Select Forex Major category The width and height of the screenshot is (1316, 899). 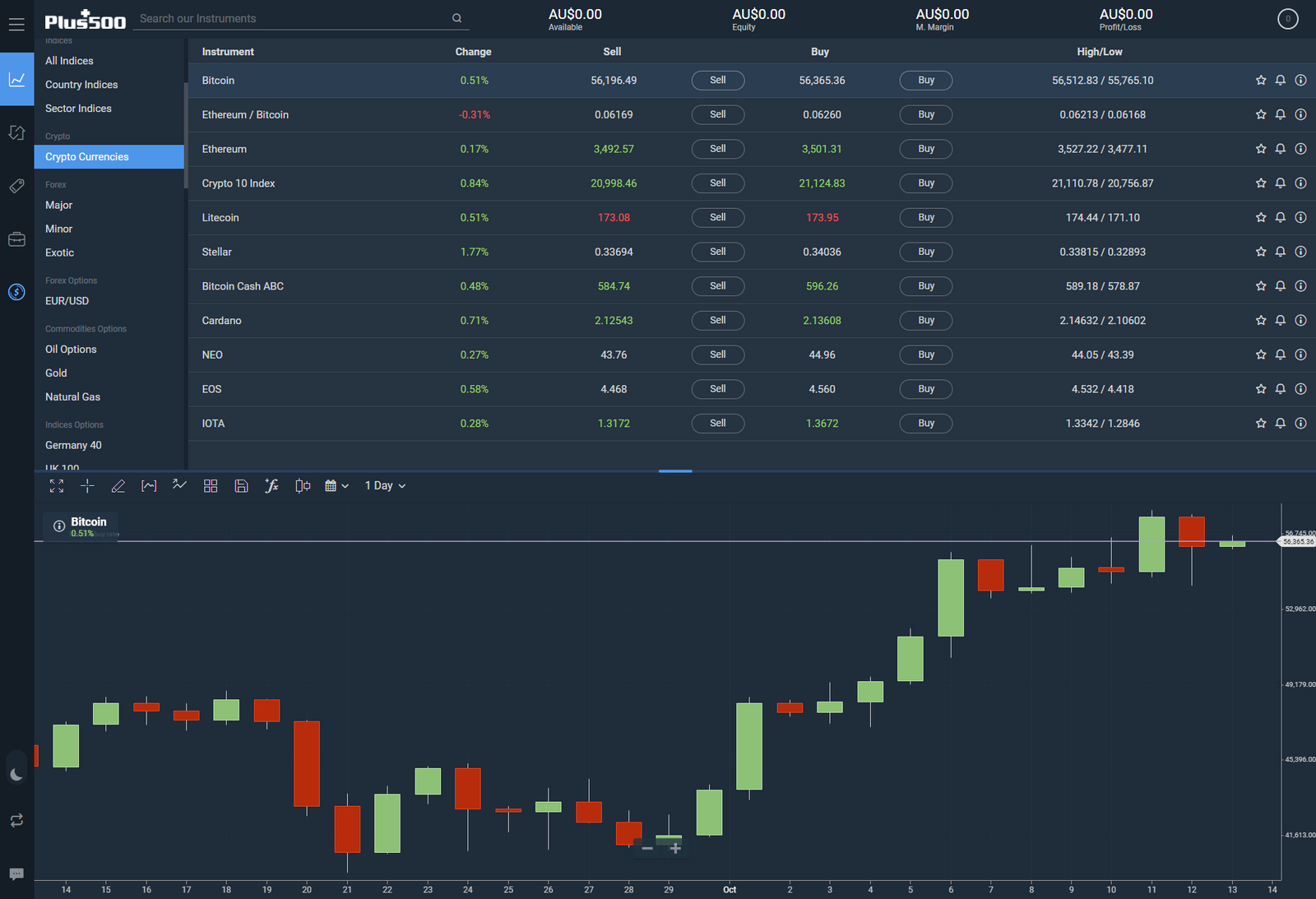click(58, 205)
